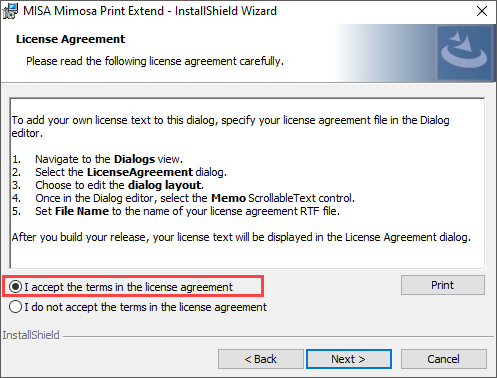Proceed with the Next button
This screenshot has height=378, width=497.
click(x=349, y=359)
